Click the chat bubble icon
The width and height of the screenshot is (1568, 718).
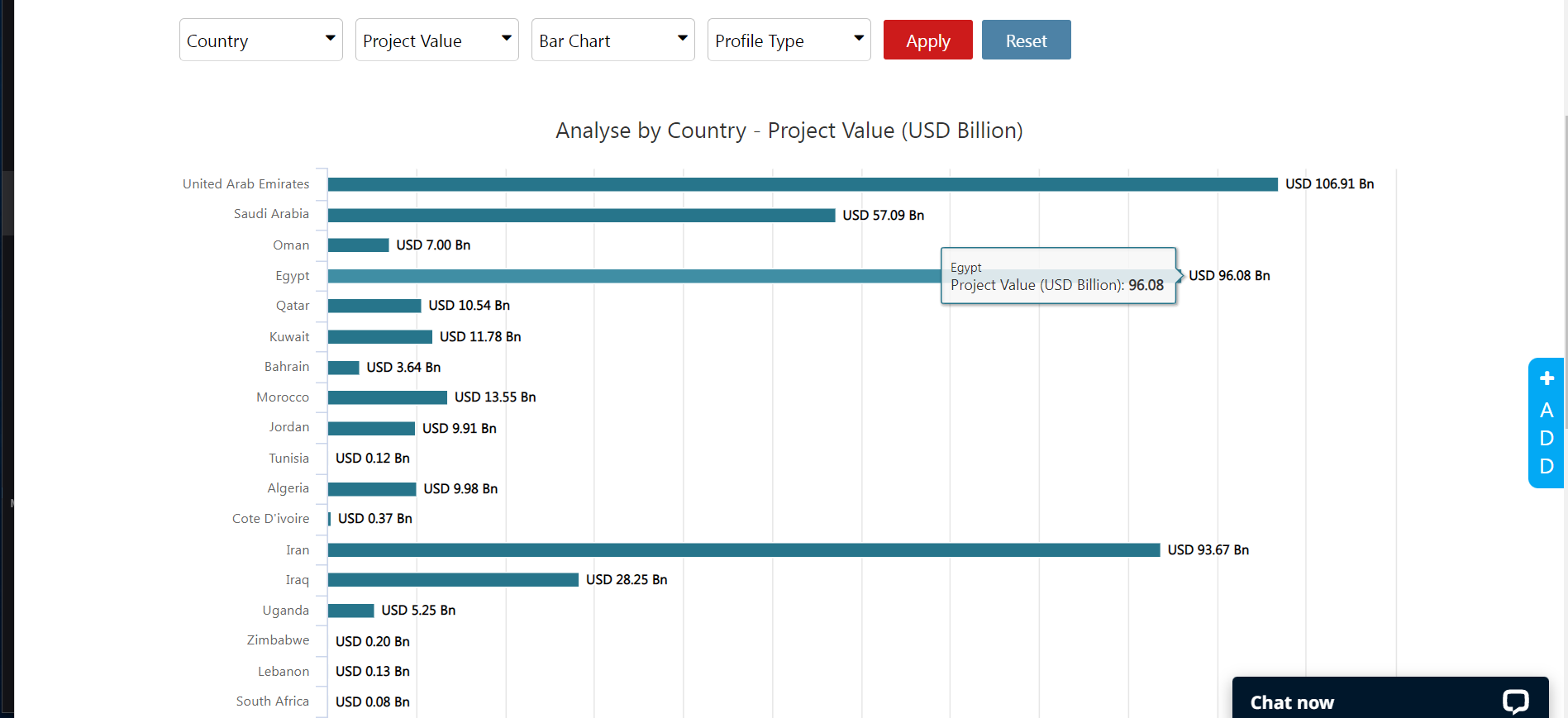1515,701
